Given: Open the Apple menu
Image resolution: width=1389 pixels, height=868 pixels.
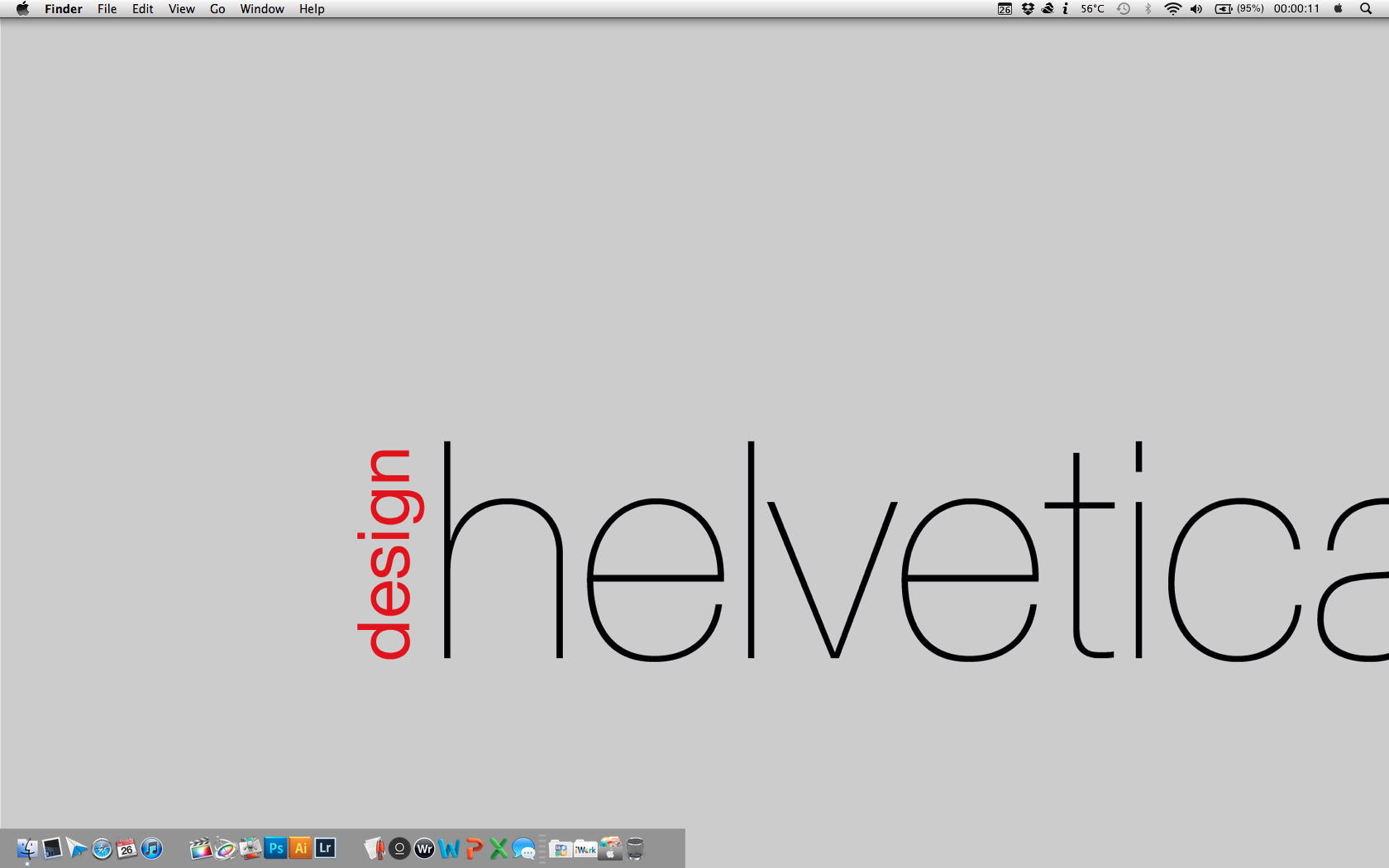Looking at the screenshot, I should tap(22, 9).
